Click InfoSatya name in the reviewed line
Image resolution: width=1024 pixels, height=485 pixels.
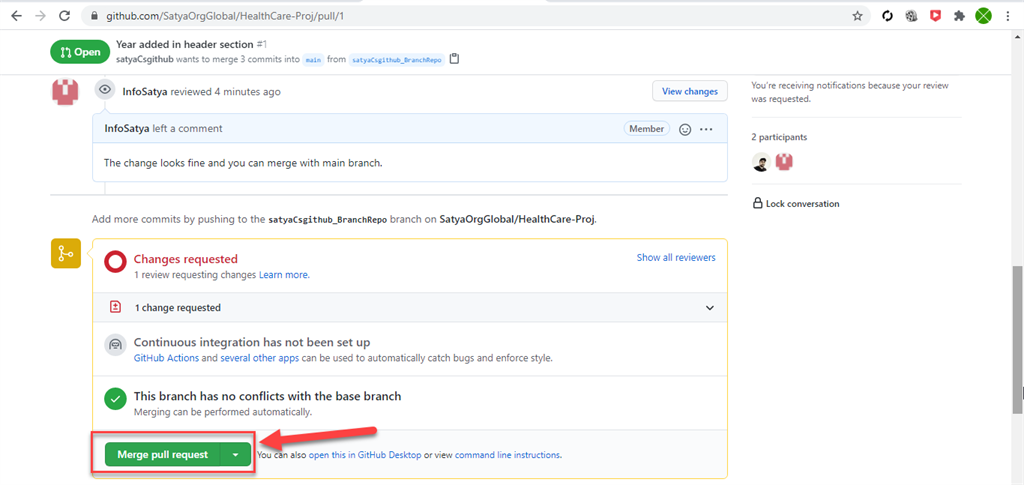pyautogui.click(x=145, y=91)
